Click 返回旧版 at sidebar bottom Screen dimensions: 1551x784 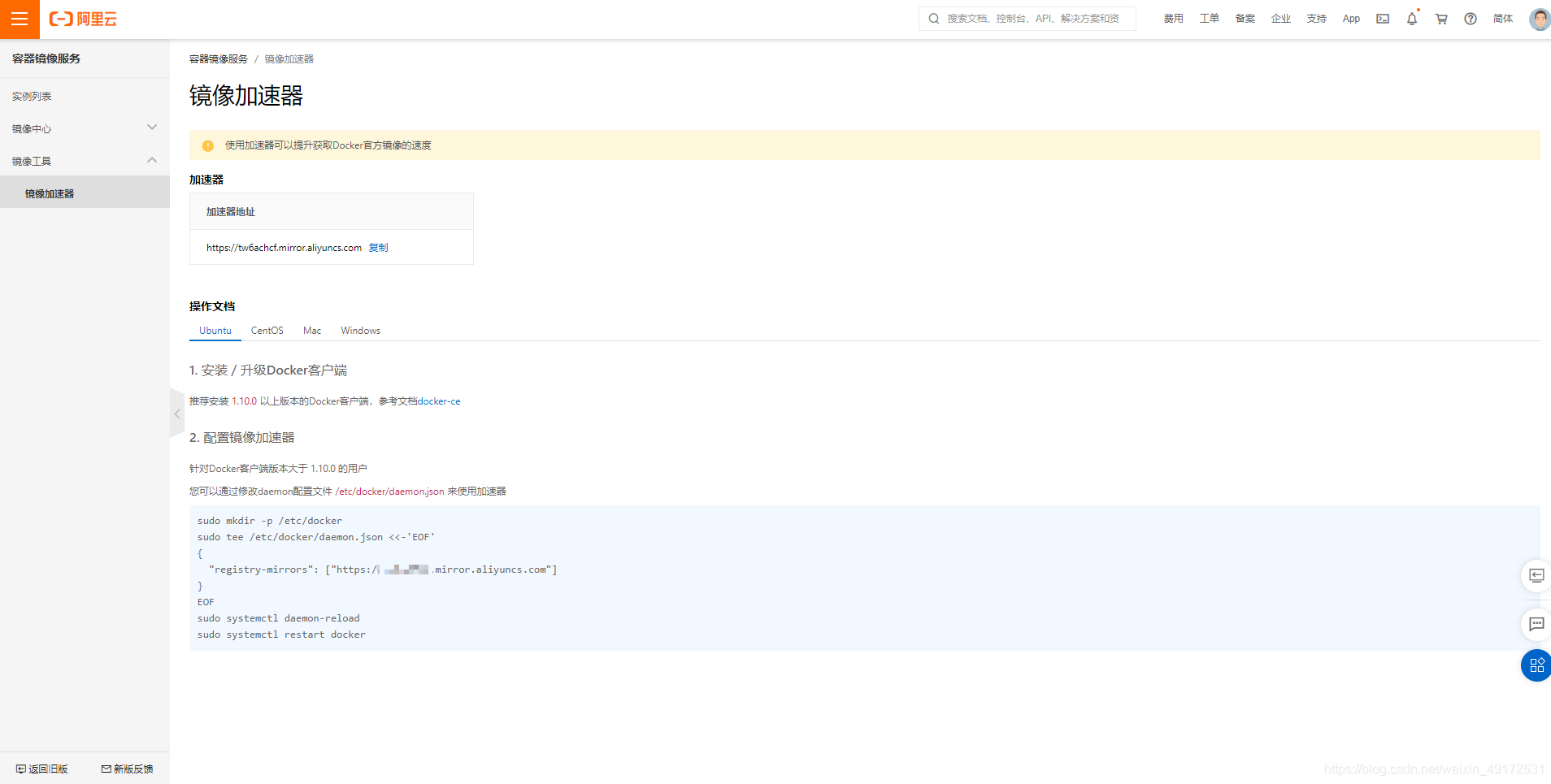tap(42, 769)
